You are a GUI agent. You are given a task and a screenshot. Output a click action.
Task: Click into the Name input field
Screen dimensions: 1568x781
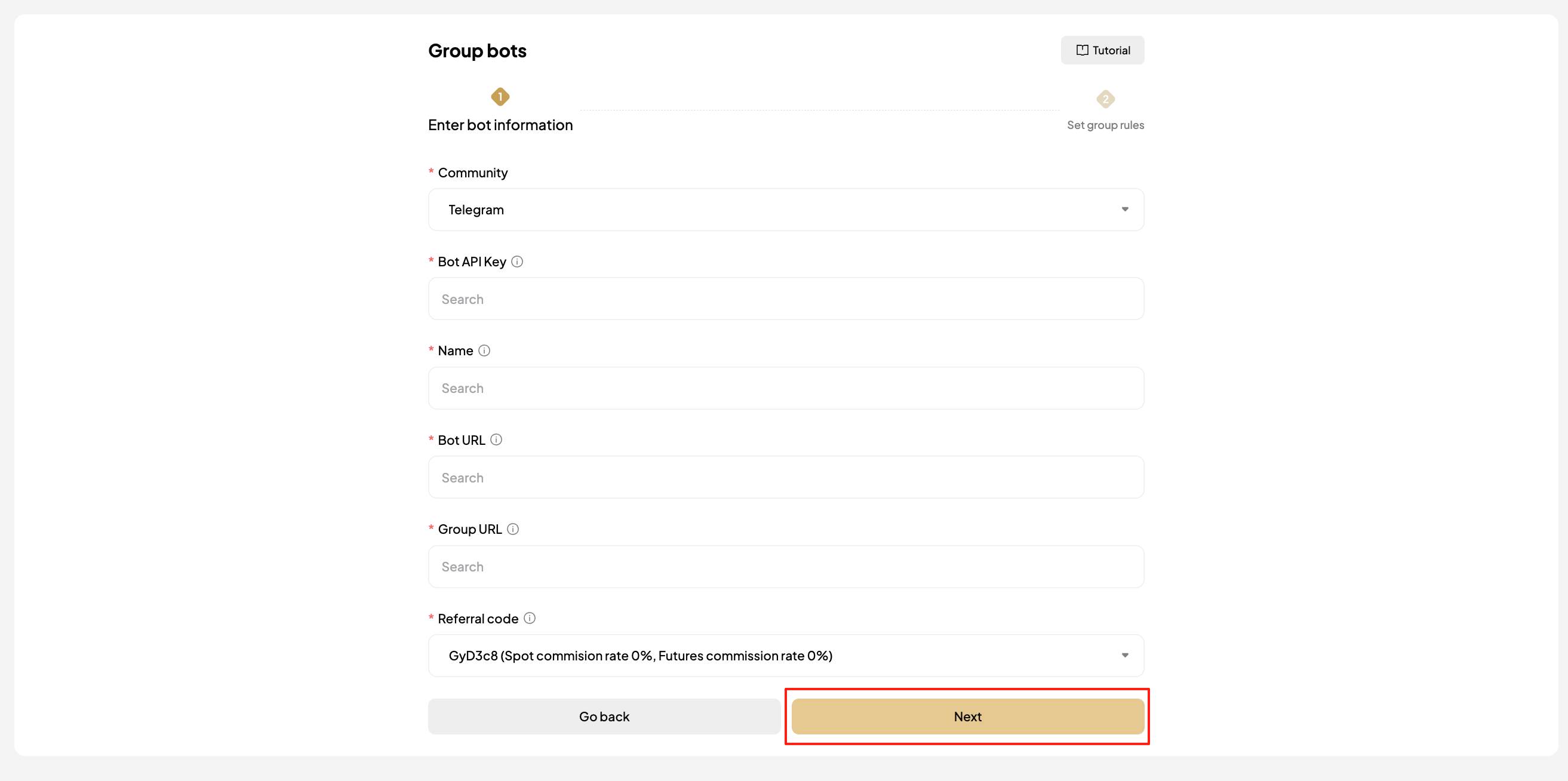click(785, 388)
